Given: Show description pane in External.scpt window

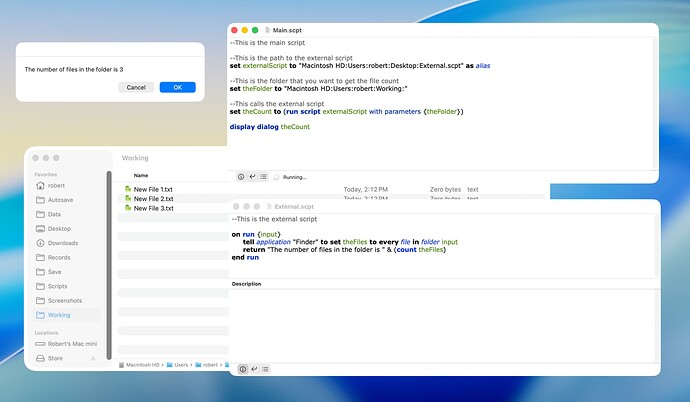Looking at the screenshot, I should (x=242, y=369).
